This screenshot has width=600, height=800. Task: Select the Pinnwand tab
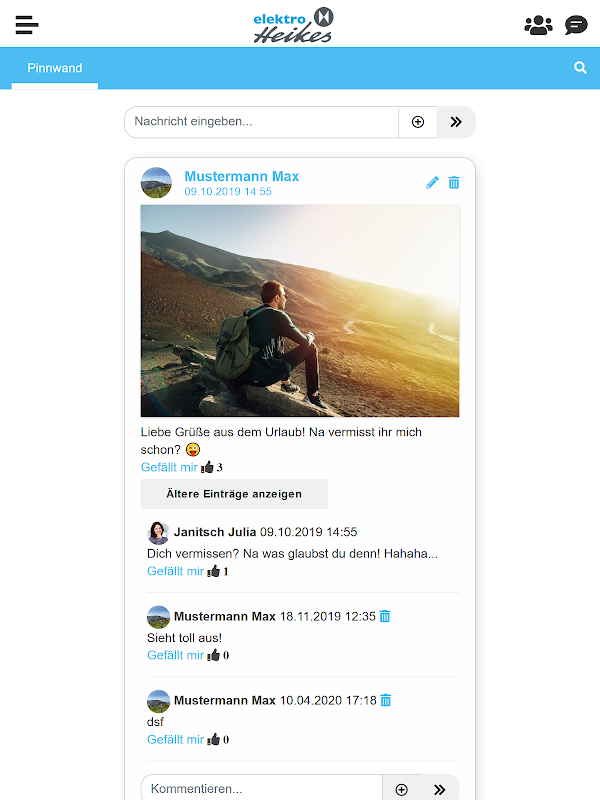point(55,68)
